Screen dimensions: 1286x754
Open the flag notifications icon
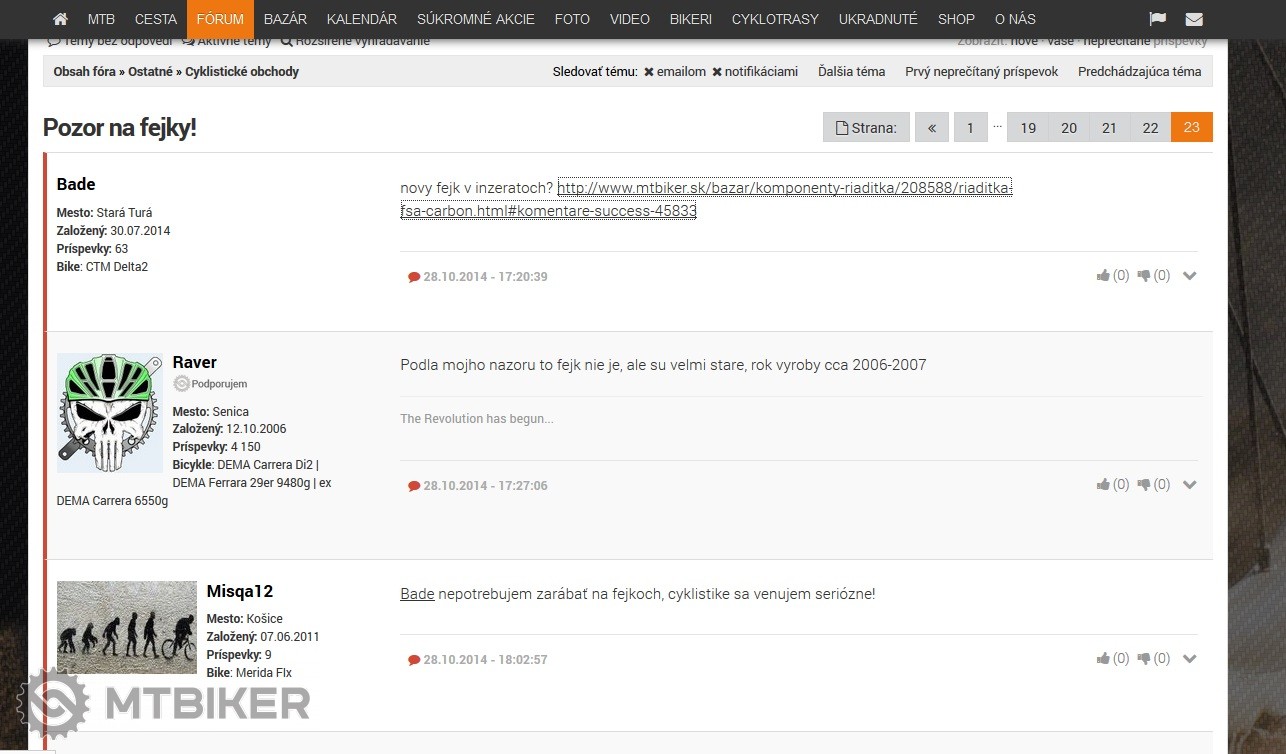tap(1157, 19)
